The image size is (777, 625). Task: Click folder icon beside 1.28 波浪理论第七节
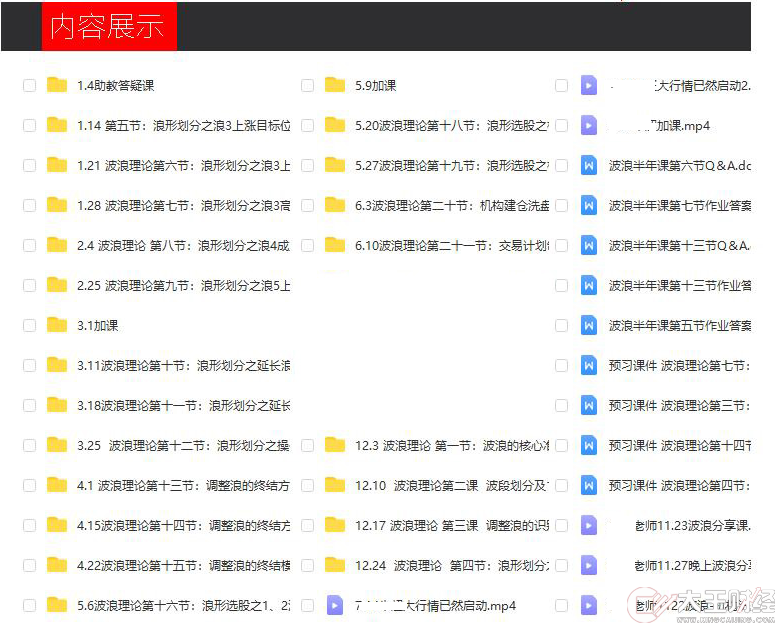pos(56,205)
